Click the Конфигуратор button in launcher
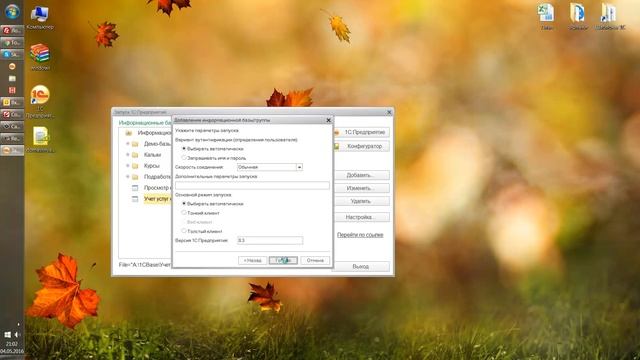640x360 pixels. [x=361, y=146]
